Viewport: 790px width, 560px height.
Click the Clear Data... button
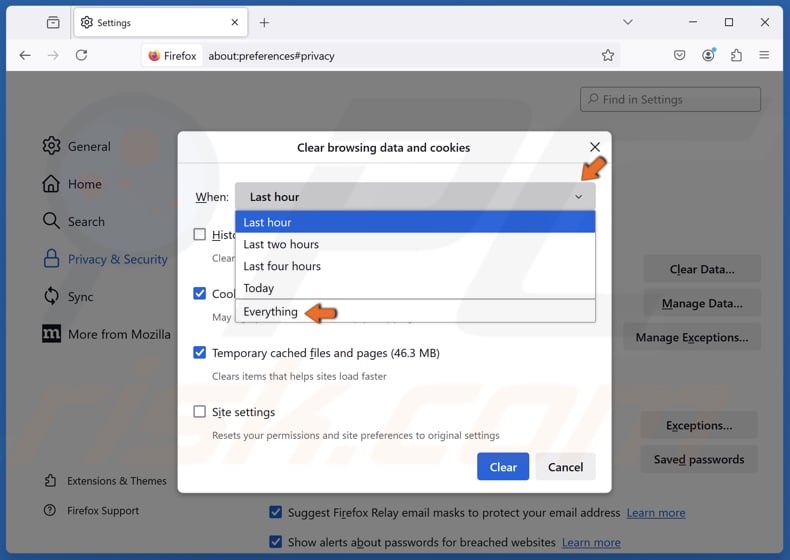click(x=702, y=269)
